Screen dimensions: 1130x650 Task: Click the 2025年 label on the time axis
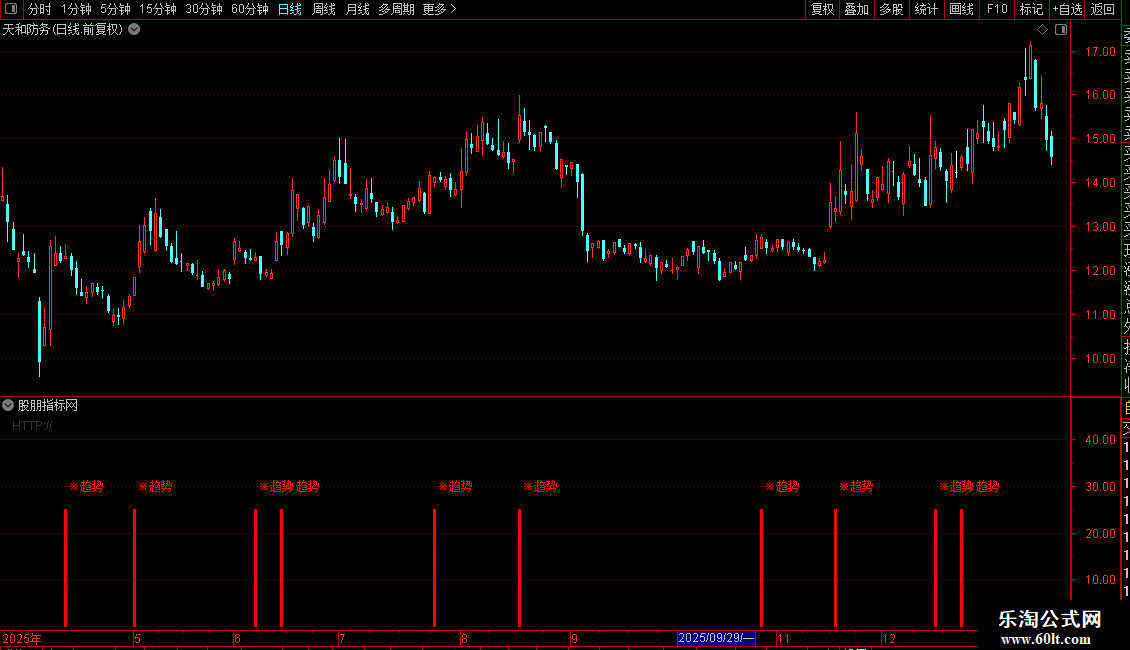pyautogui.click(x=22, y=638)
